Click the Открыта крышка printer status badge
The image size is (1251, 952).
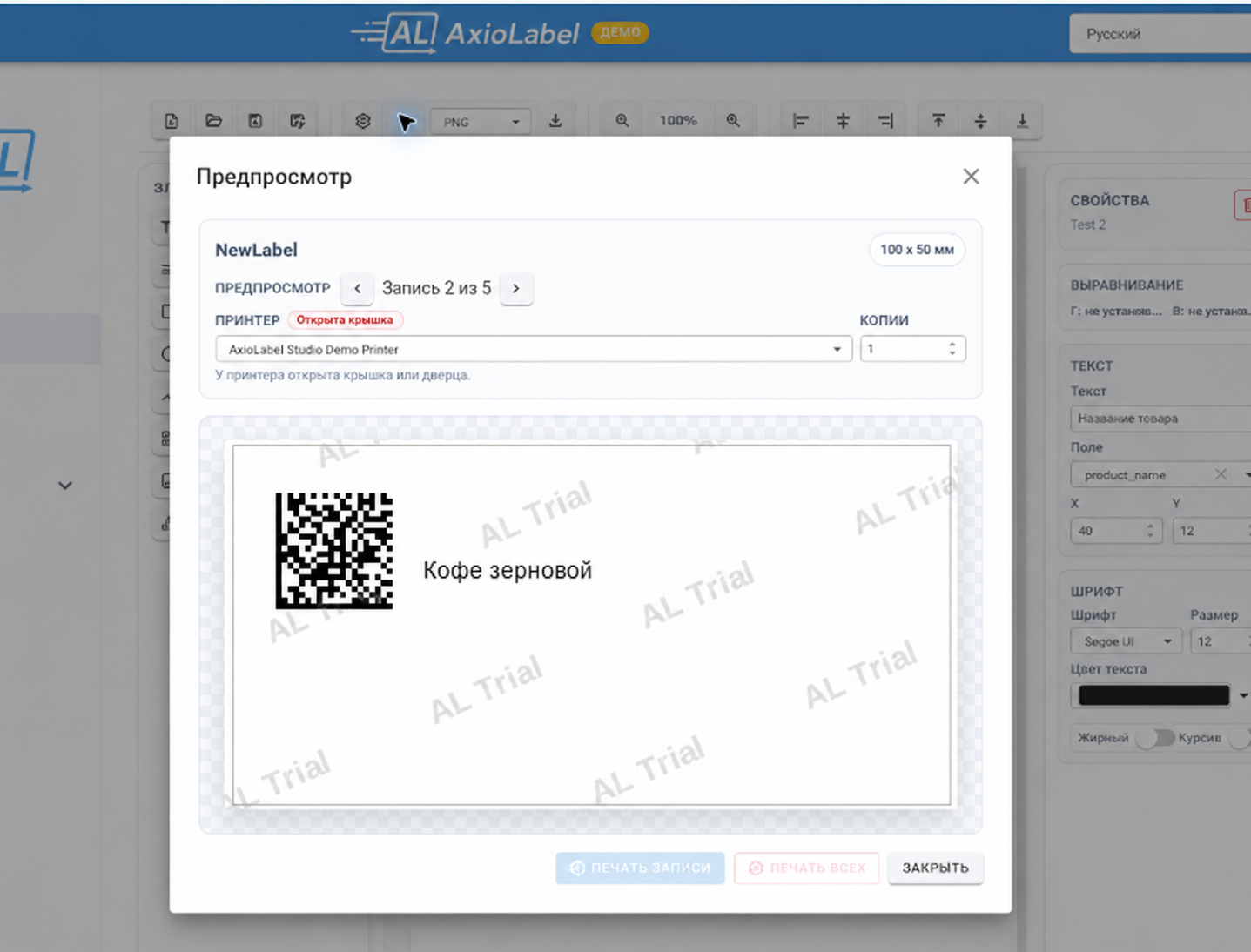pyautogui.click(x=345, y=320)
